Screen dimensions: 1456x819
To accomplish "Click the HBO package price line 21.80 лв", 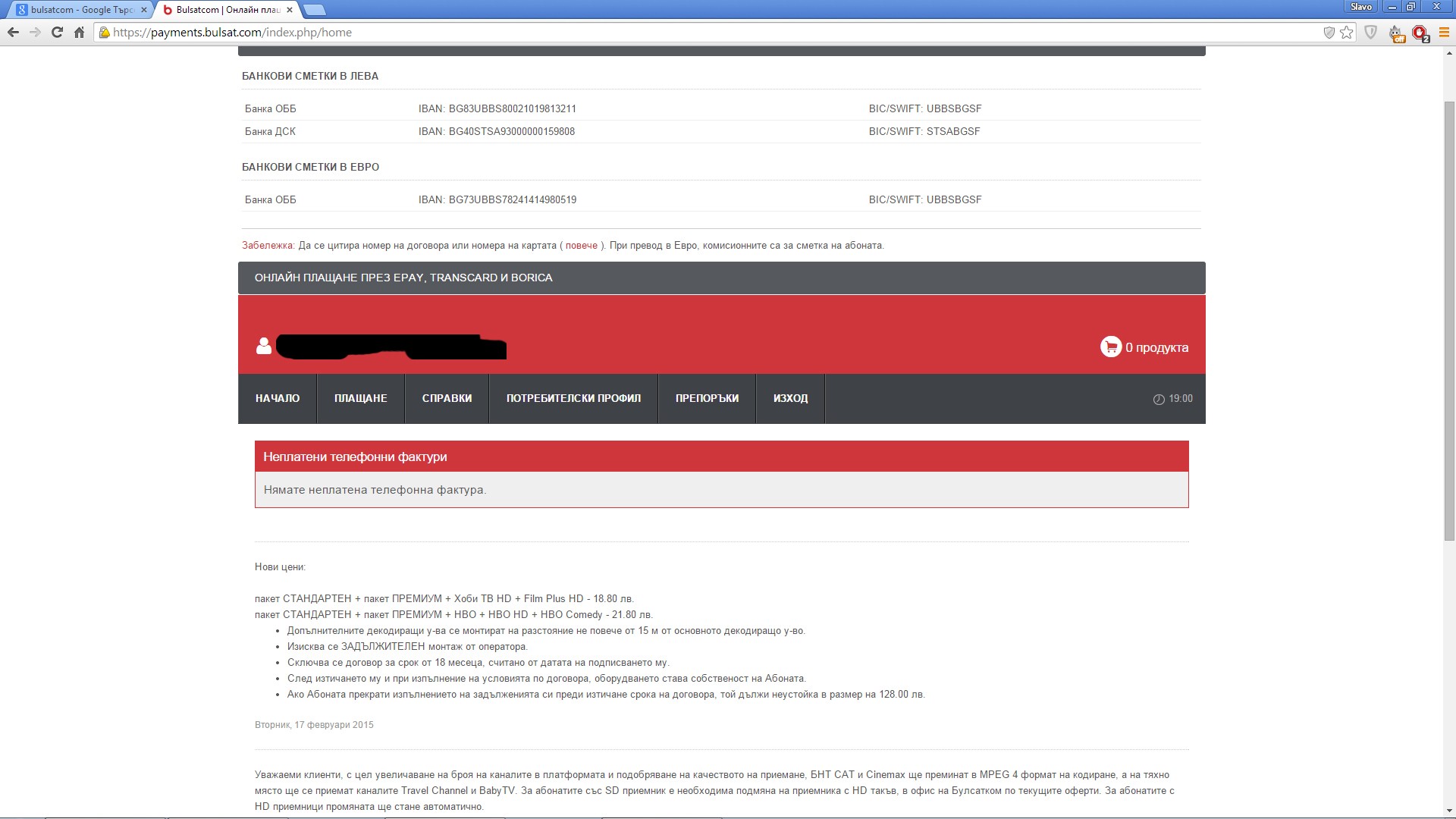I will coord(453,615).
